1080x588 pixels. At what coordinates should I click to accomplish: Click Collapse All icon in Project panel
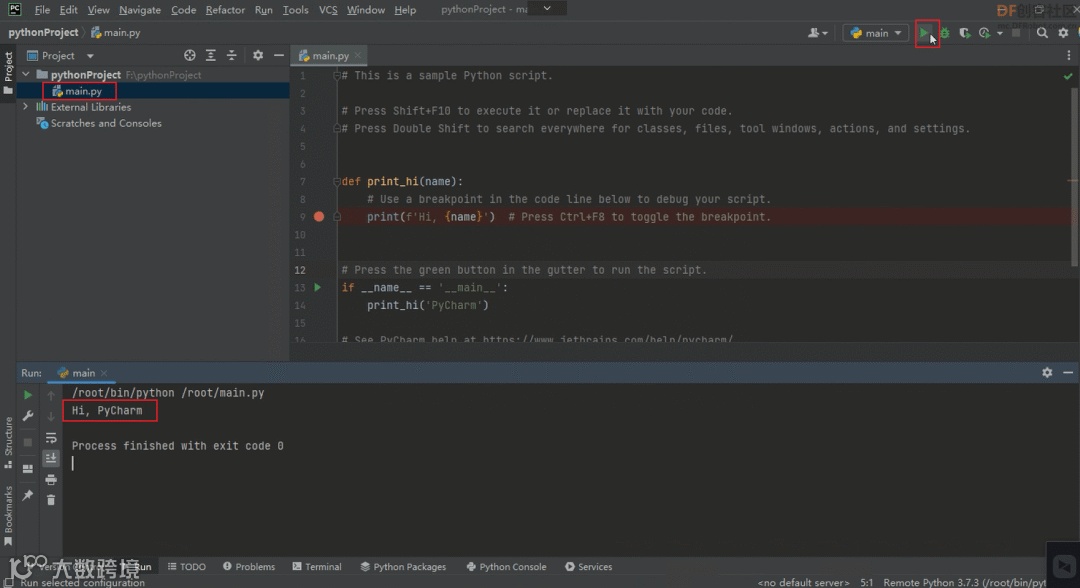(231, 56)
